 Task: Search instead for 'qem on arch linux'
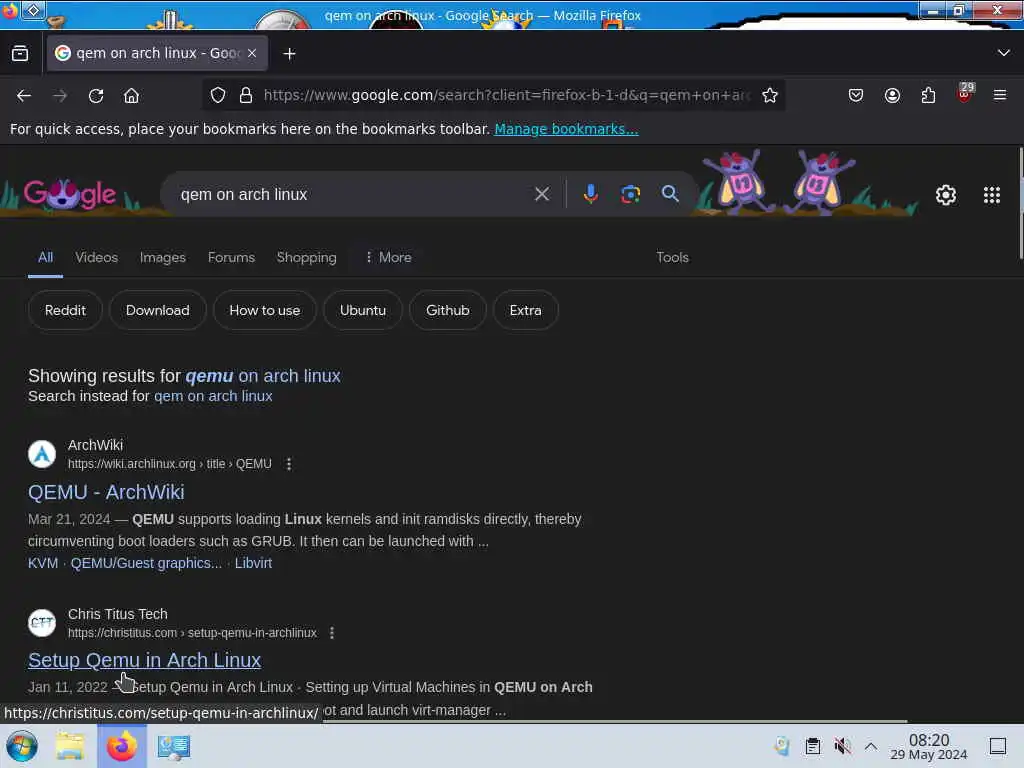[x=213, y=396]
